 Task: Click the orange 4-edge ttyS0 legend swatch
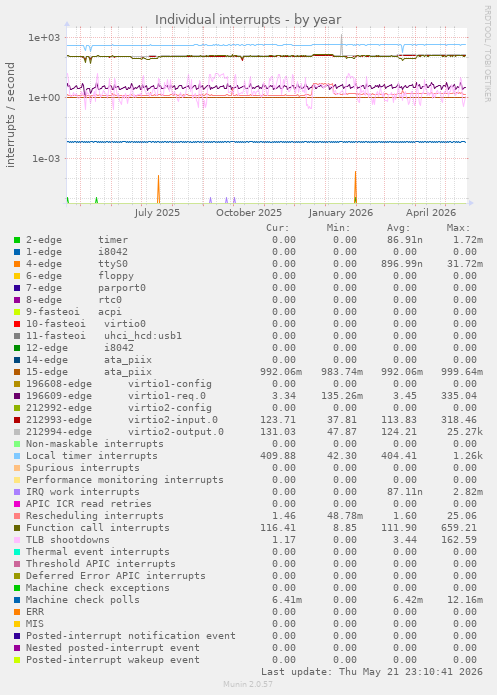click(17, 264)
